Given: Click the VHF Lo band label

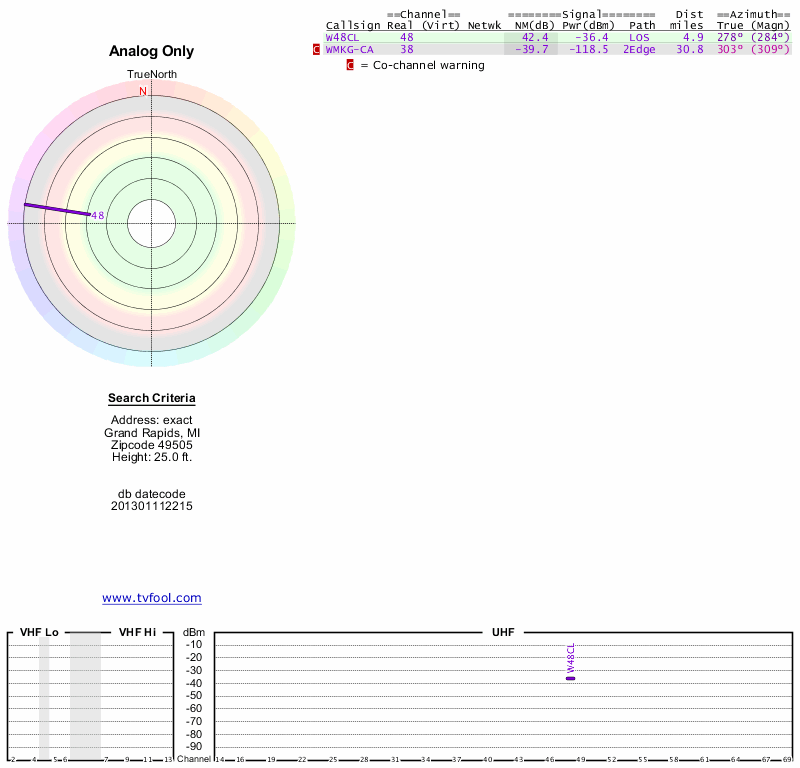Looking at the screenshot, I should (39, 632).
